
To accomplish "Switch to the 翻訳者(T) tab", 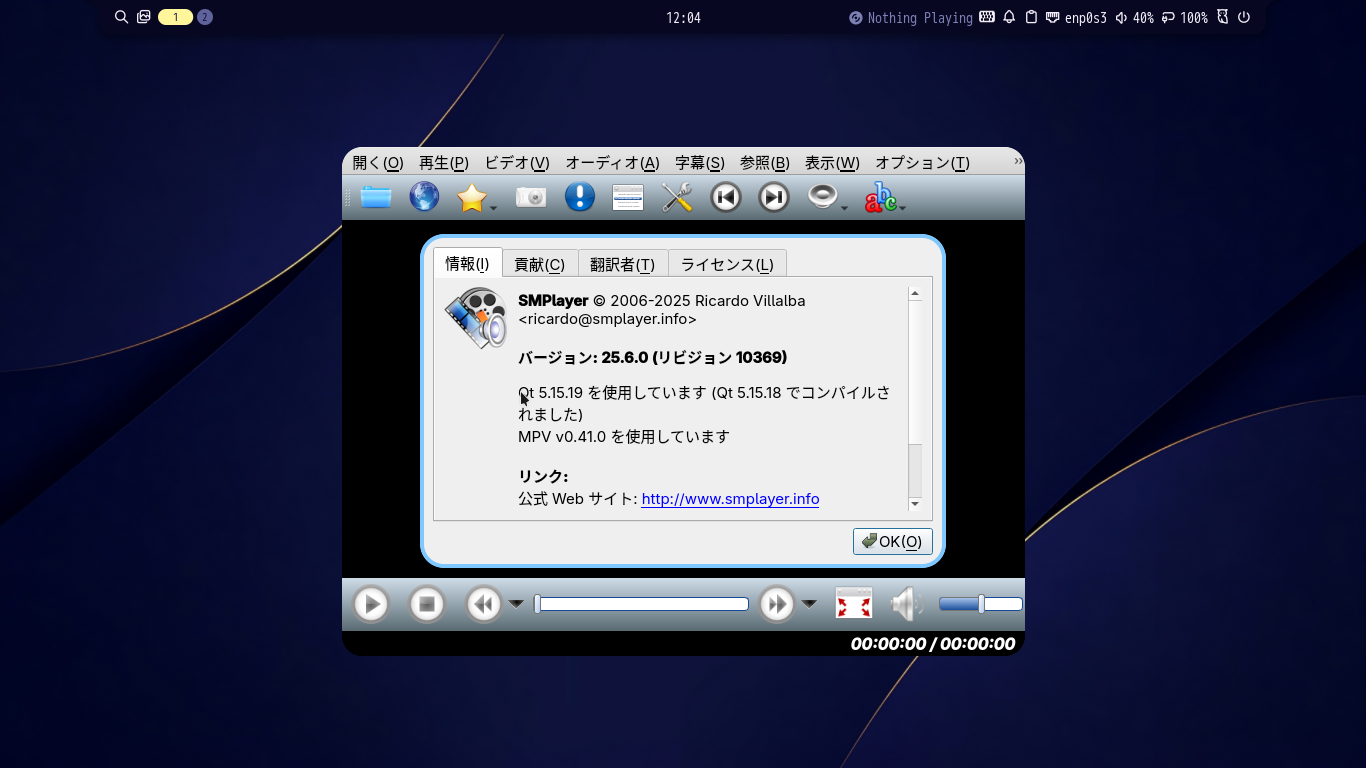I will (623, 264).
